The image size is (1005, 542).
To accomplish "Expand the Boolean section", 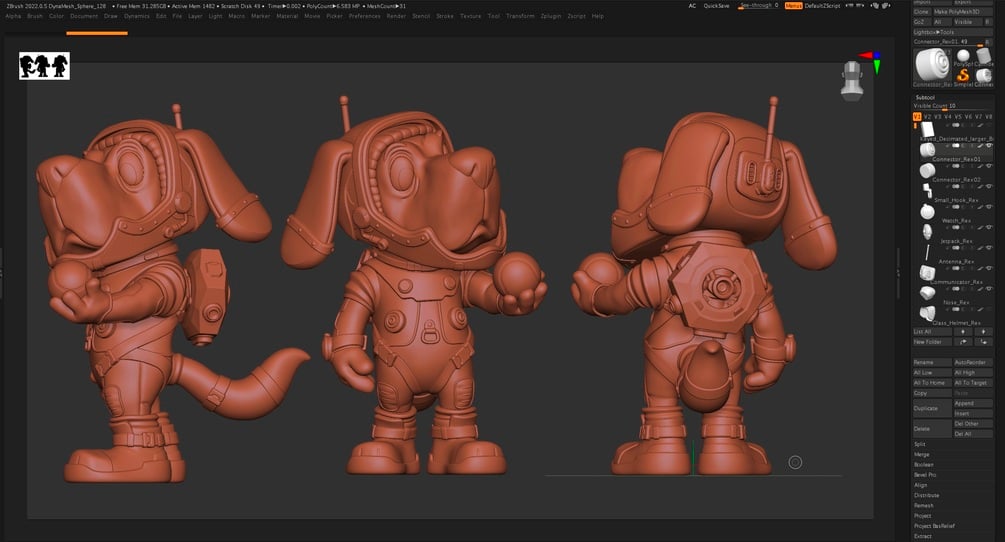I will click(924, 464).
